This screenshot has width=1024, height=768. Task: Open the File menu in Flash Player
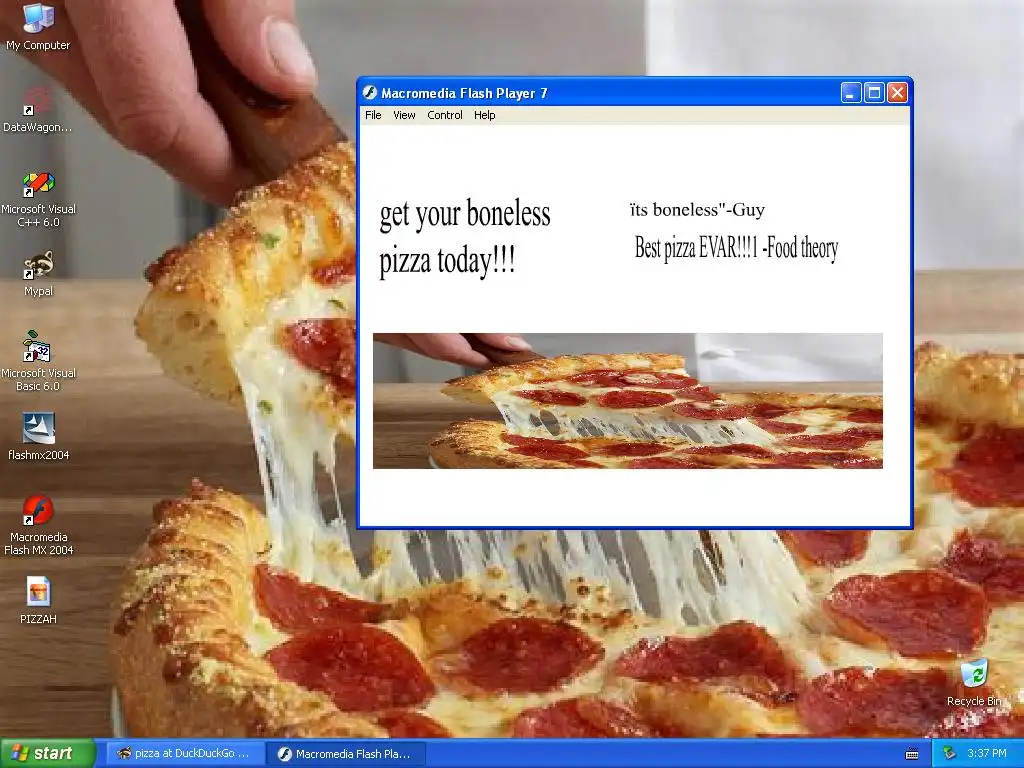point(373,115)
